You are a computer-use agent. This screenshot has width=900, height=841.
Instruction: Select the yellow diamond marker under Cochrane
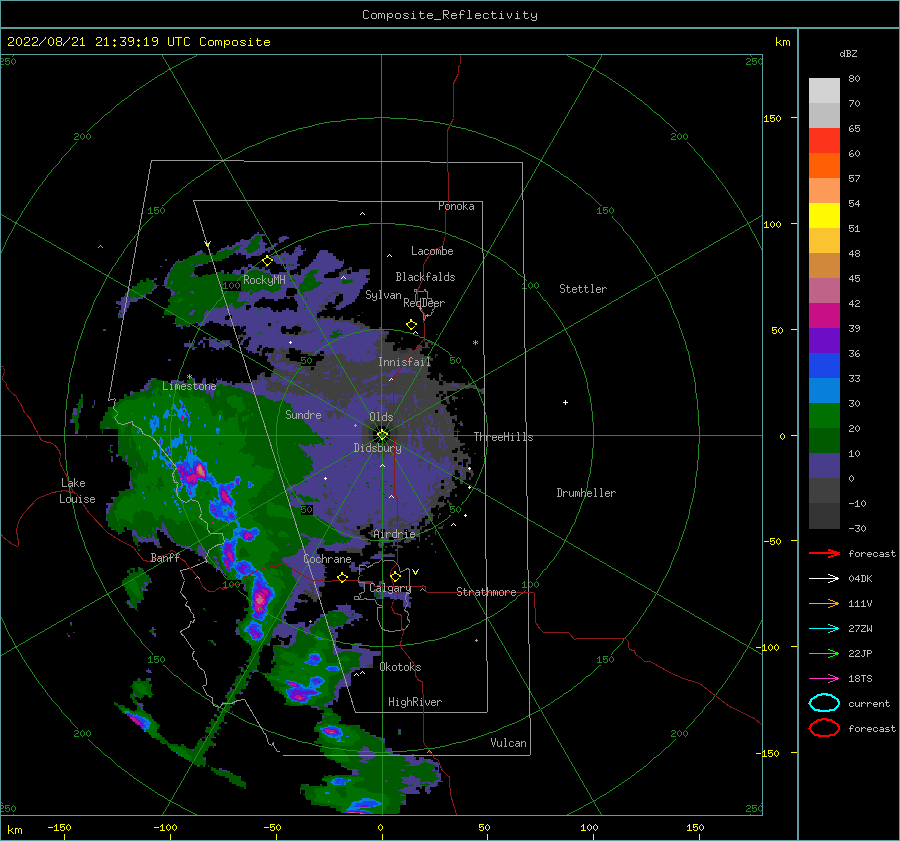coord(343,577)
